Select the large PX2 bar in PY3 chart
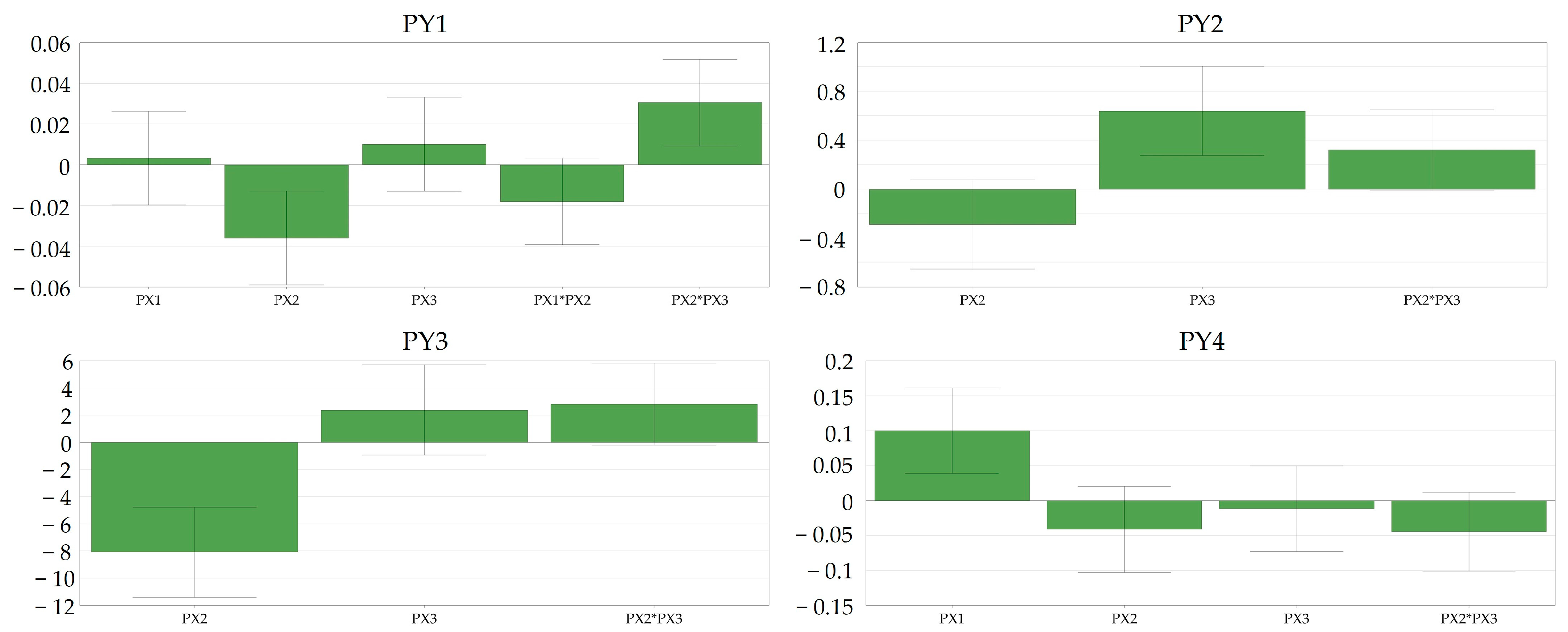 [x=194, y=497]
